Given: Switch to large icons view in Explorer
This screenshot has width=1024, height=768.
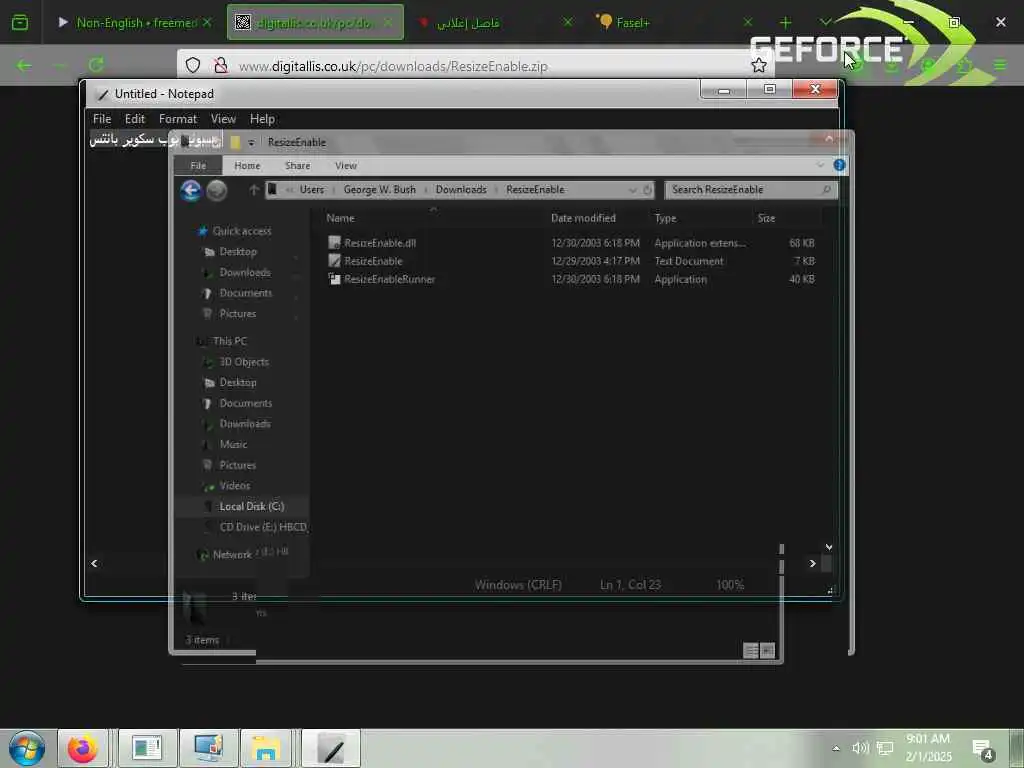Looking at the screenshot, I should (x=767, y=650).
